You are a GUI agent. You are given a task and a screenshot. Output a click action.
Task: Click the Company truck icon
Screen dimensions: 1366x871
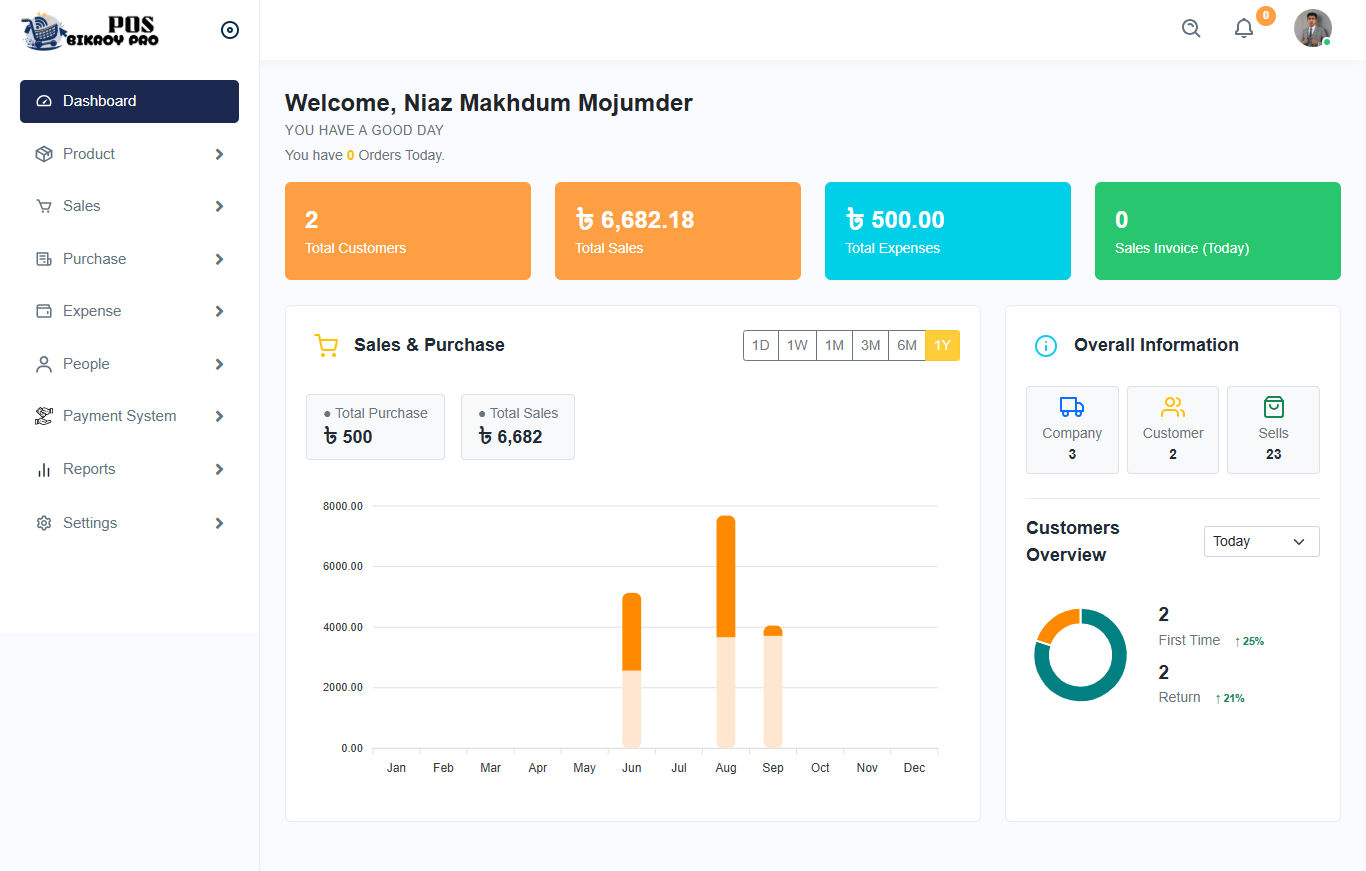[1072, 407]
